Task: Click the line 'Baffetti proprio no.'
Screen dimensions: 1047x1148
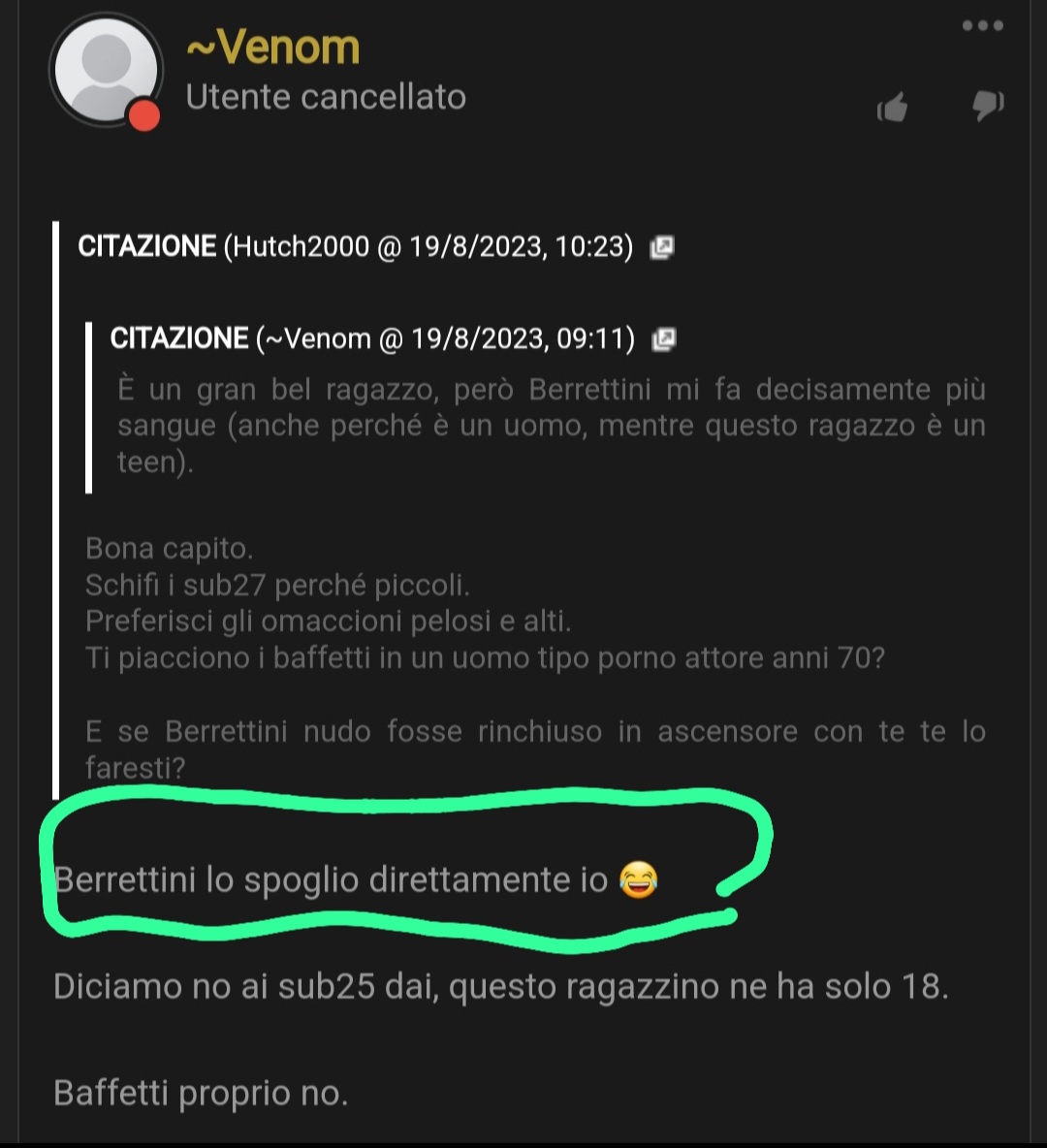Action: pyautogui.click(x=201, y=1093)
